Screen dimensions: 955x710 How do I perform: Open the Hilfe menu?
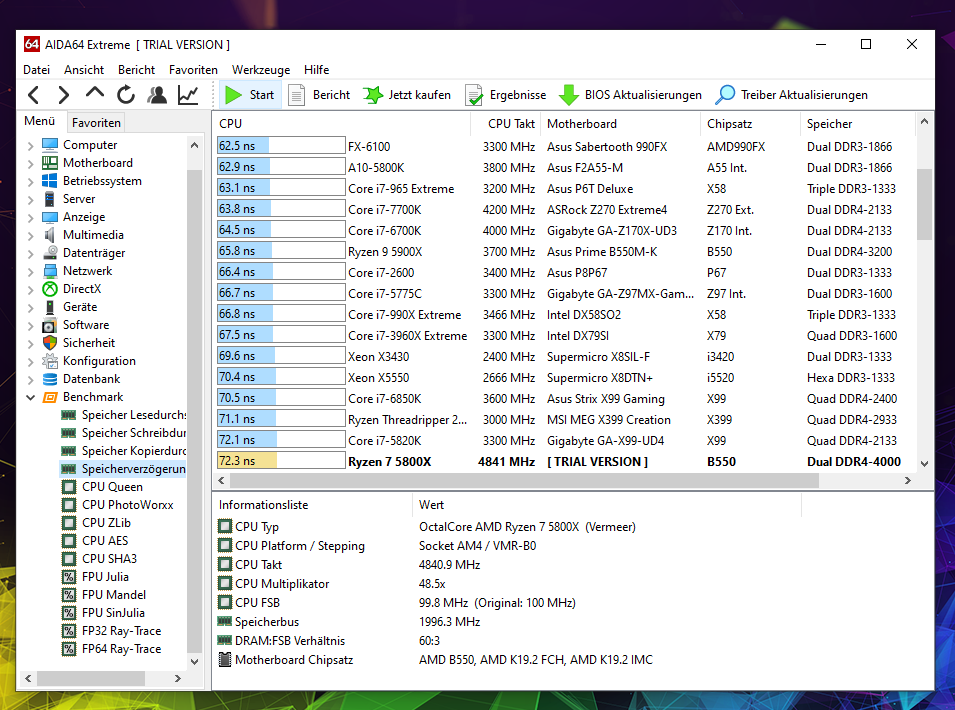(x=317, y=70)
